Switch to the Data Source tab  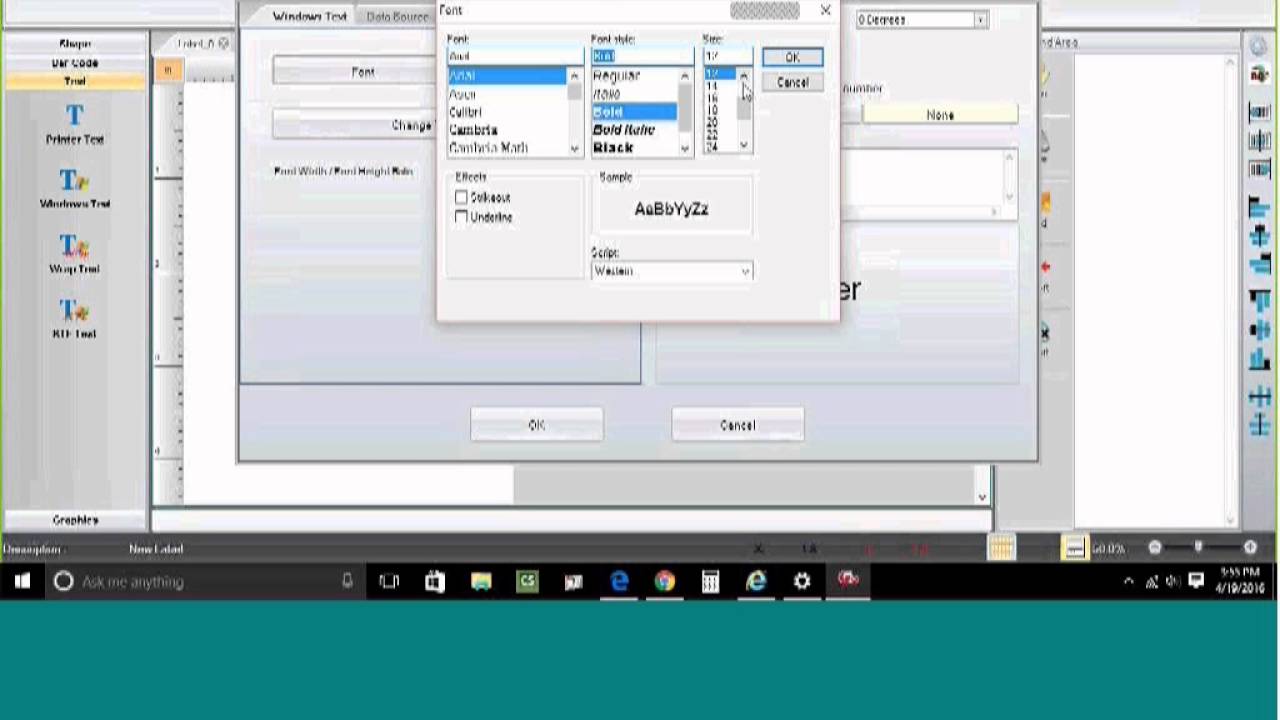click(397, 17)
